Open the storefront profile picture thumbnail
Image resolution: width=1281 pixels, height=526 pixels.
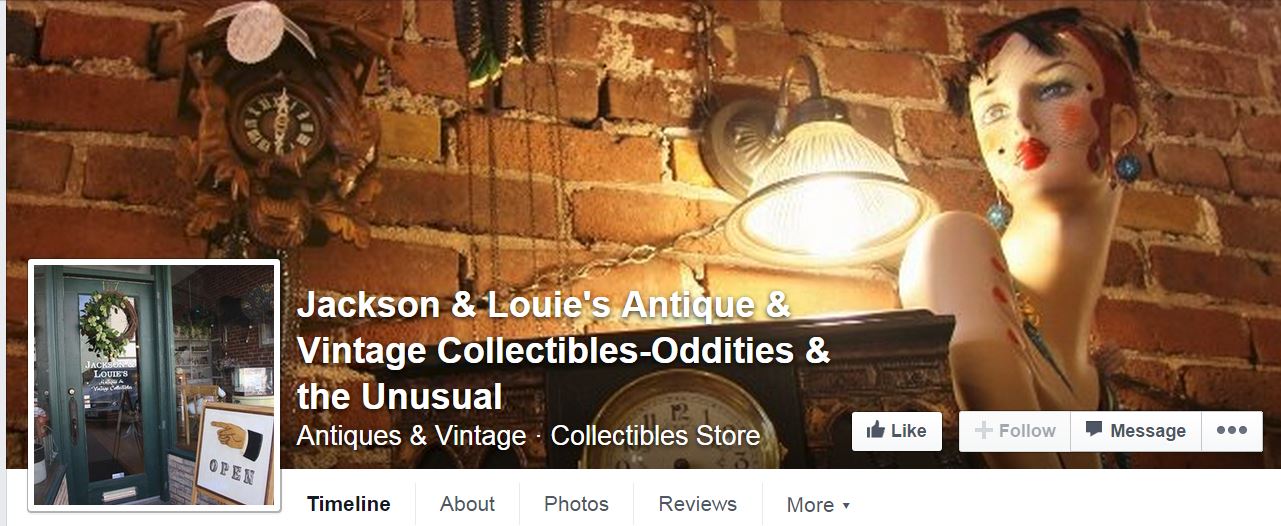tap(154, 385)
